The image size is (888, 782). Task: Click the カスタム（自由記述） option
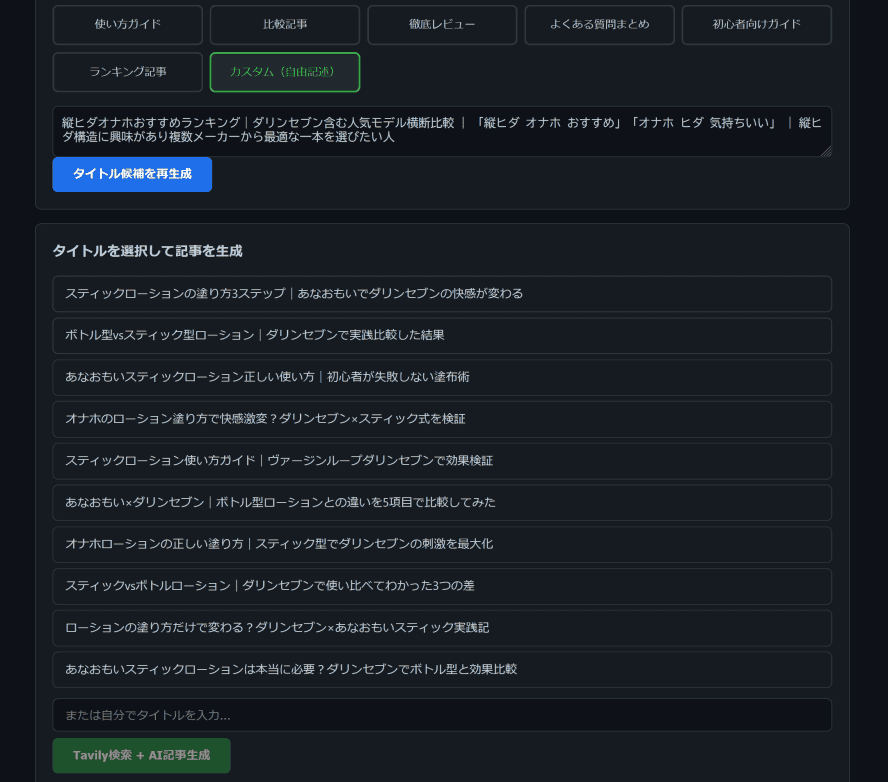pyautogui.click(x=284, y=72)
